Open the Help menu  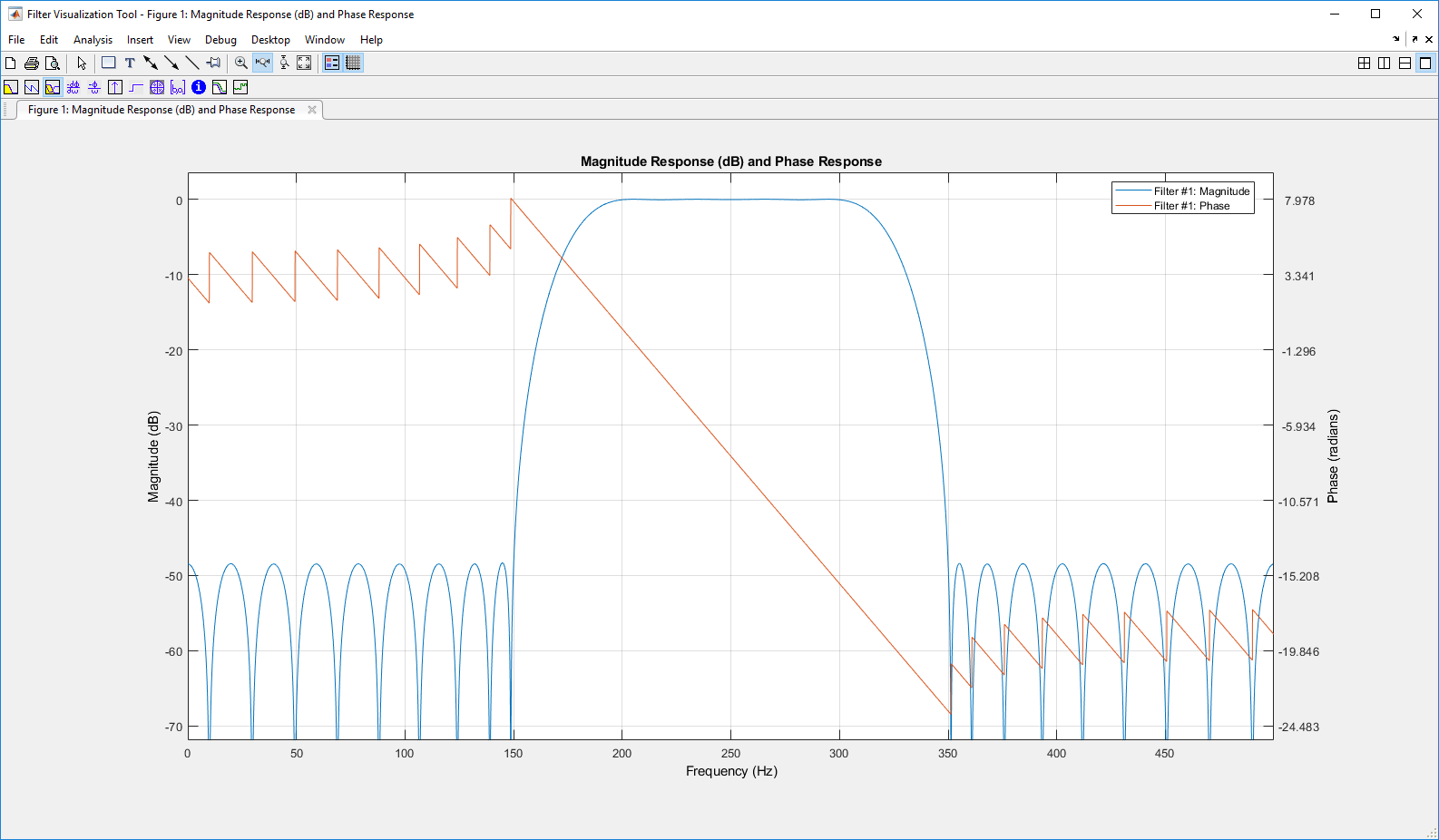click(371, 40)
